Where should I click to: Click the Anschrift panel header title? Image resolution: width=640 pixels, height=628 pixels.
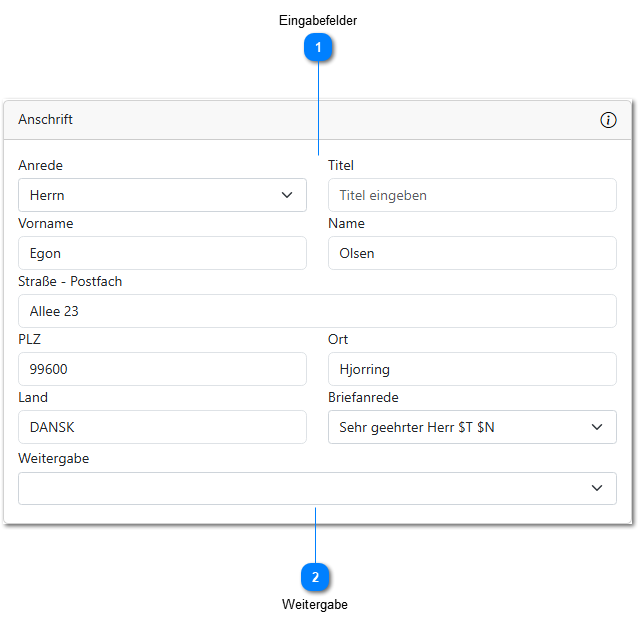click(x=45, y=120)
